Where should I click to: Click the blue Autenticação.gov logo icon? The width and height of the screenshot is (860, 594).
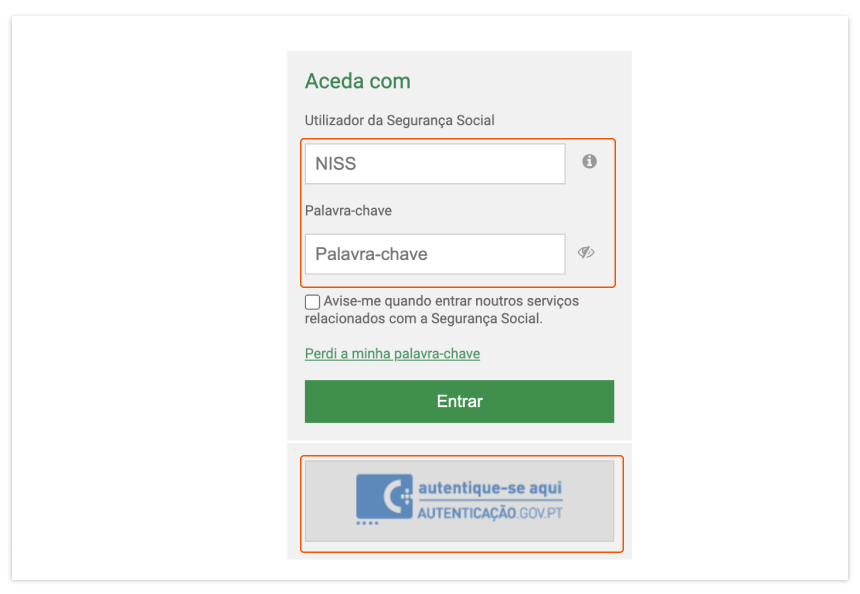click(384, 496)
